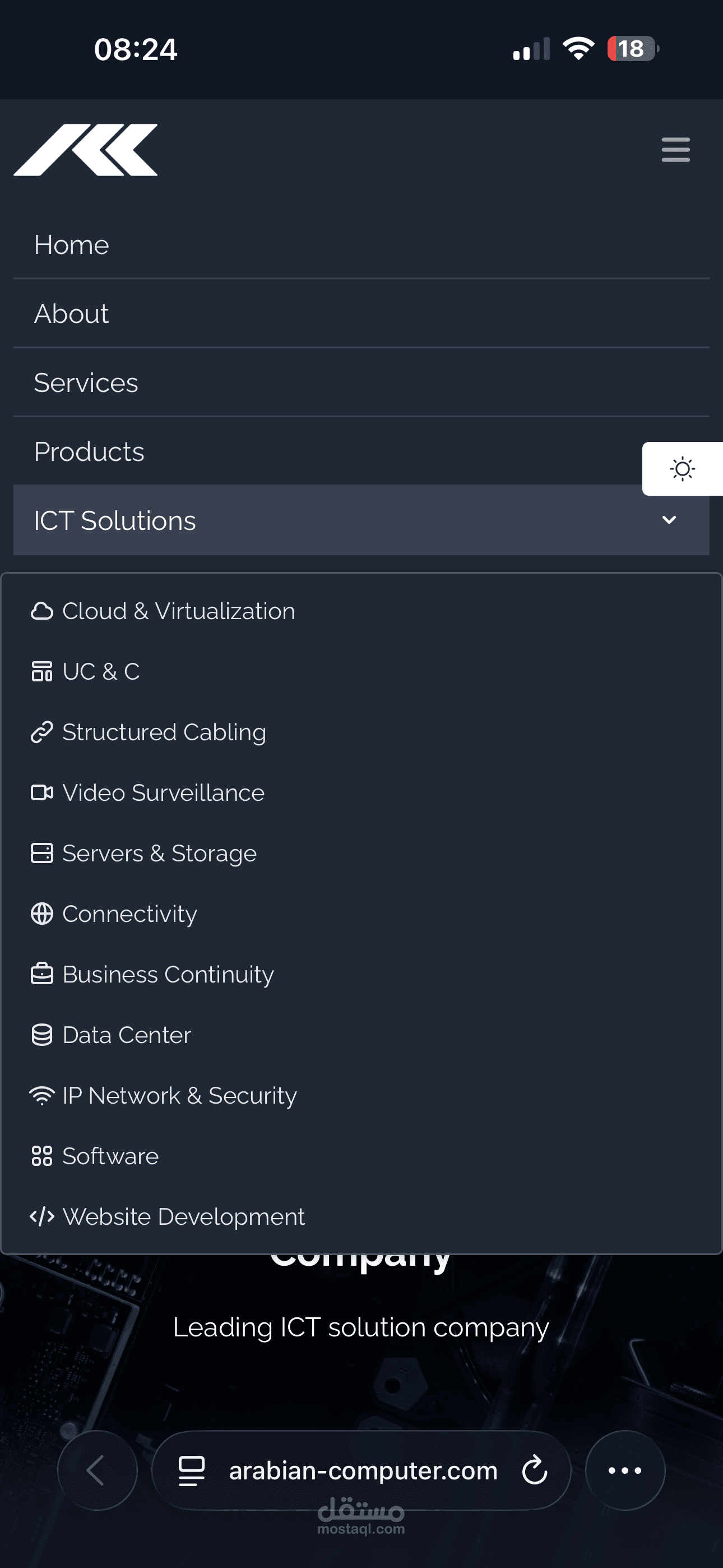Image resolution: width=723 pixels, height=1568 pixels.
Task: Click the cloud icon beside Cloud & Virtualization
Action: click(x=41, y=611)
